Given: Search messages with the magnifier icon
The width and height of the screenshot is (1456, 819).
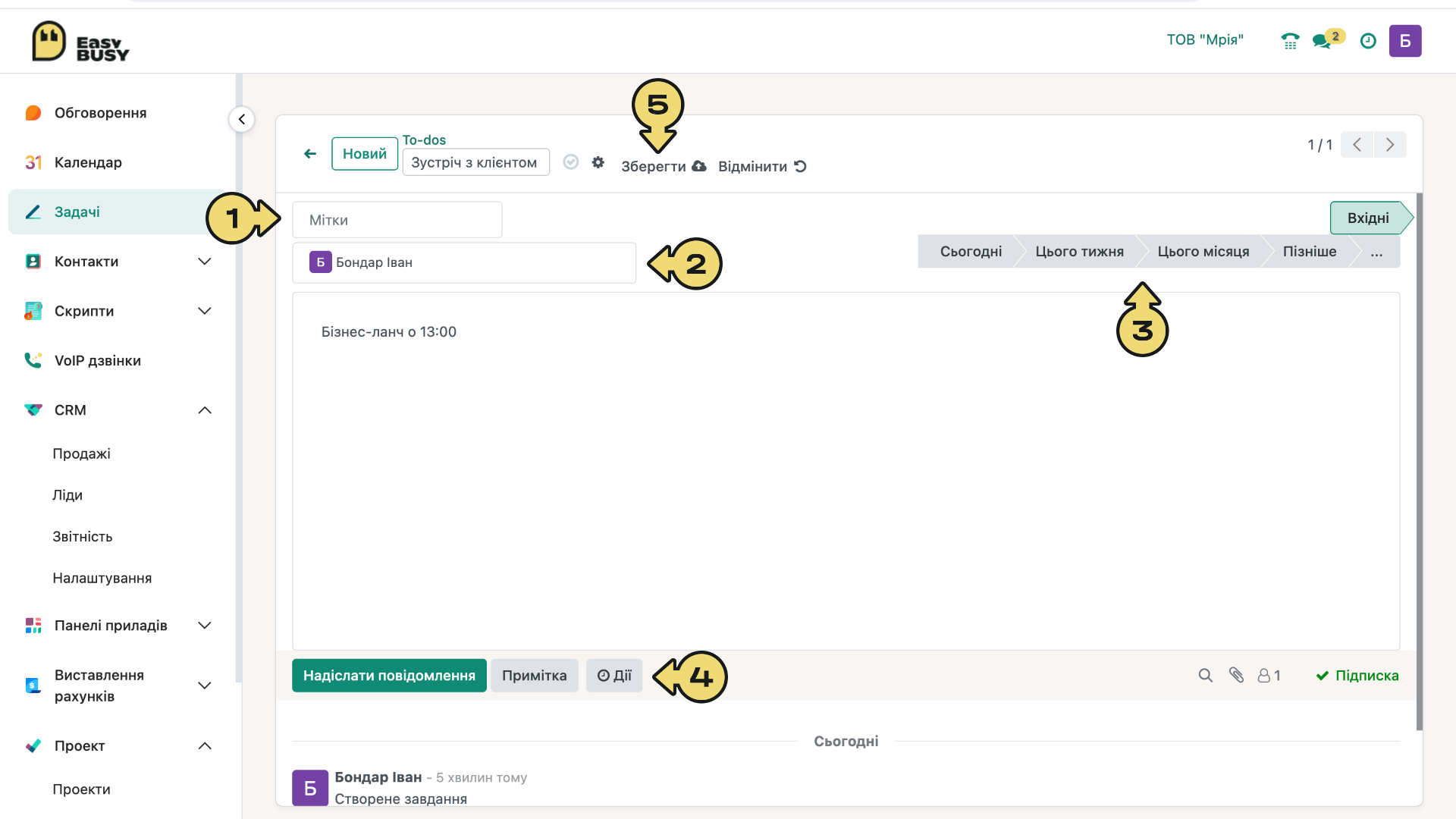Looking at the screenshot, I should pos(1205,675).
